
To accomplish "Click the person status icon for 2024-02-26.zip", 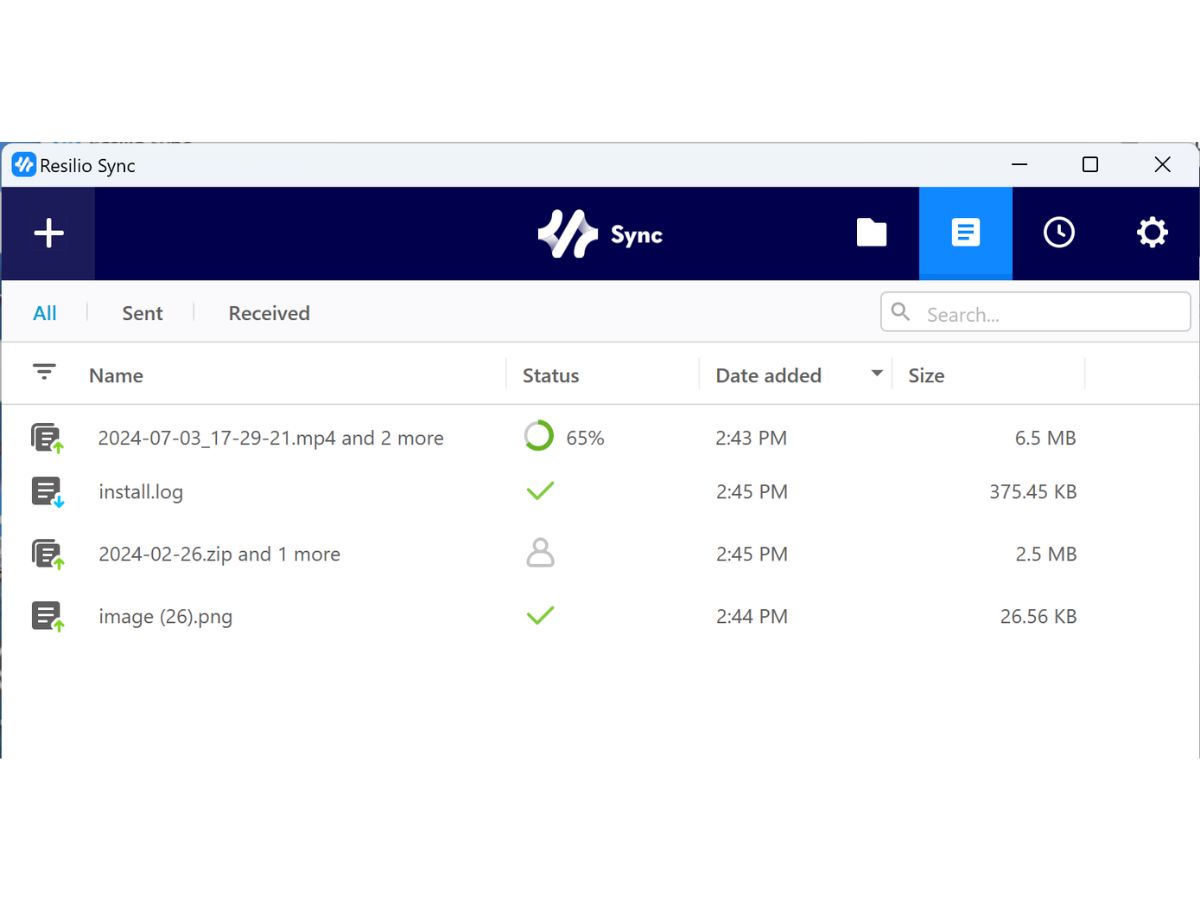I will tap(540, 553).
